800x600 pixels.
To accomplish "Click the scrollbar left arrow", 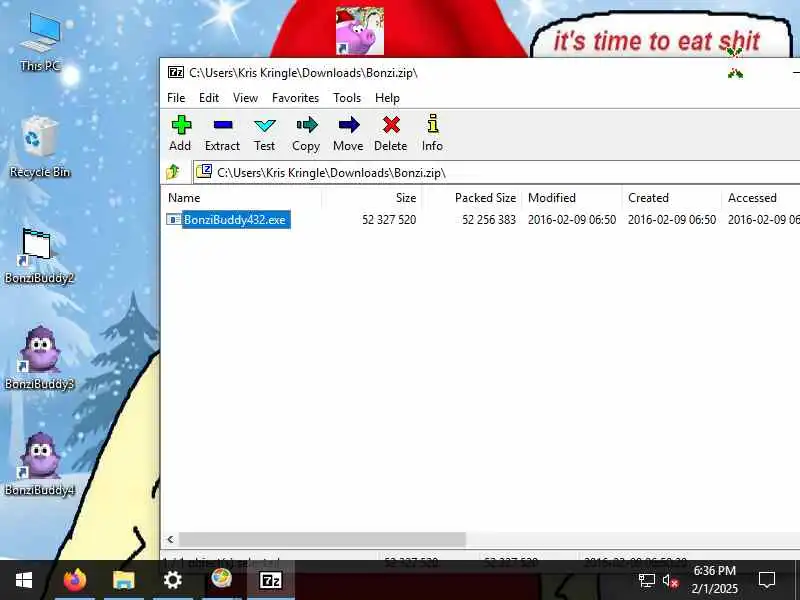I will 170,539.
